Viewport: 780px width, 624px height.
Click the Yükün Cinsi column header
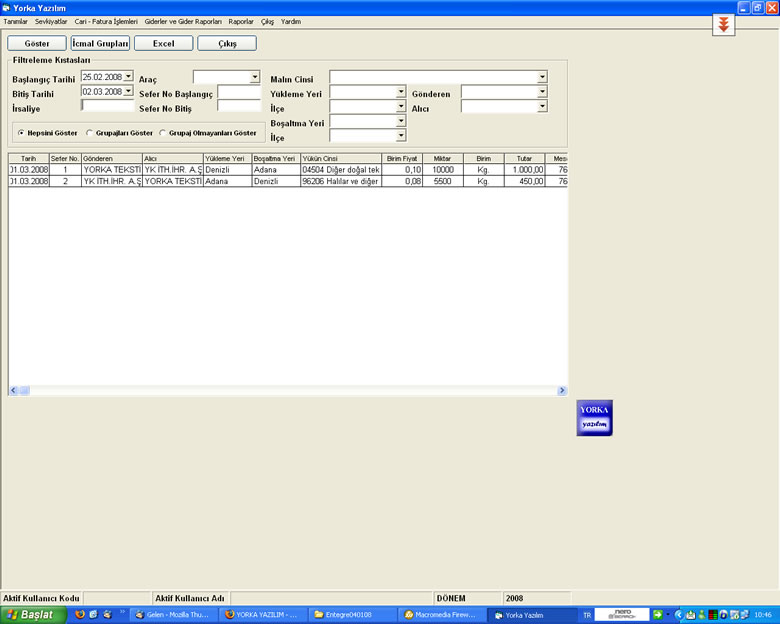click(x=341, y=158)
